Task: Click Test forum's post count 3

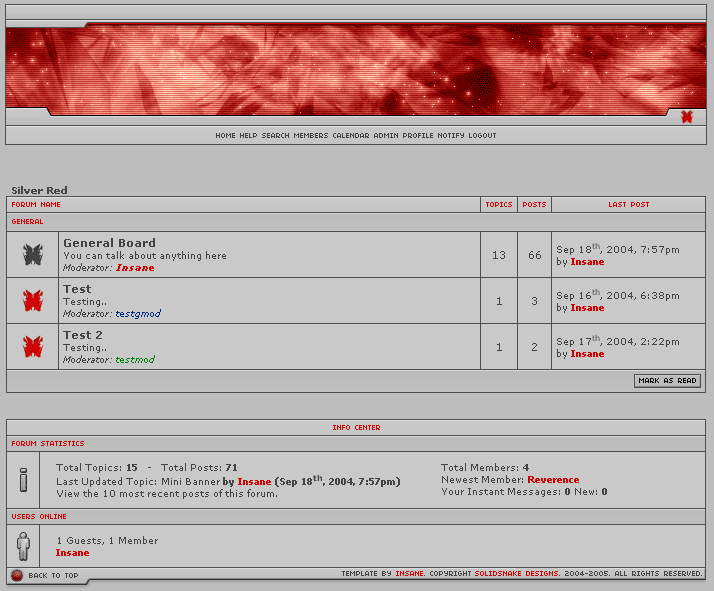Action: [x=535, y=301]
